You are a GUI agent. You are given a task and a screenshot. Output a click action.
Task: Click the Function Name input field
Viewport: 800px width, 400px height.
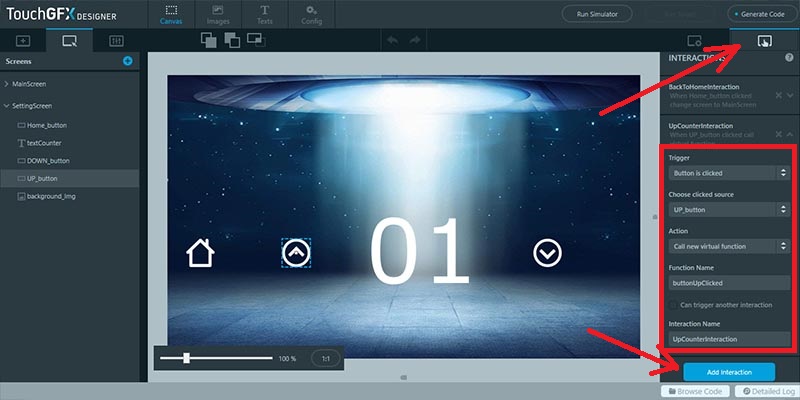tap(729, 283)
